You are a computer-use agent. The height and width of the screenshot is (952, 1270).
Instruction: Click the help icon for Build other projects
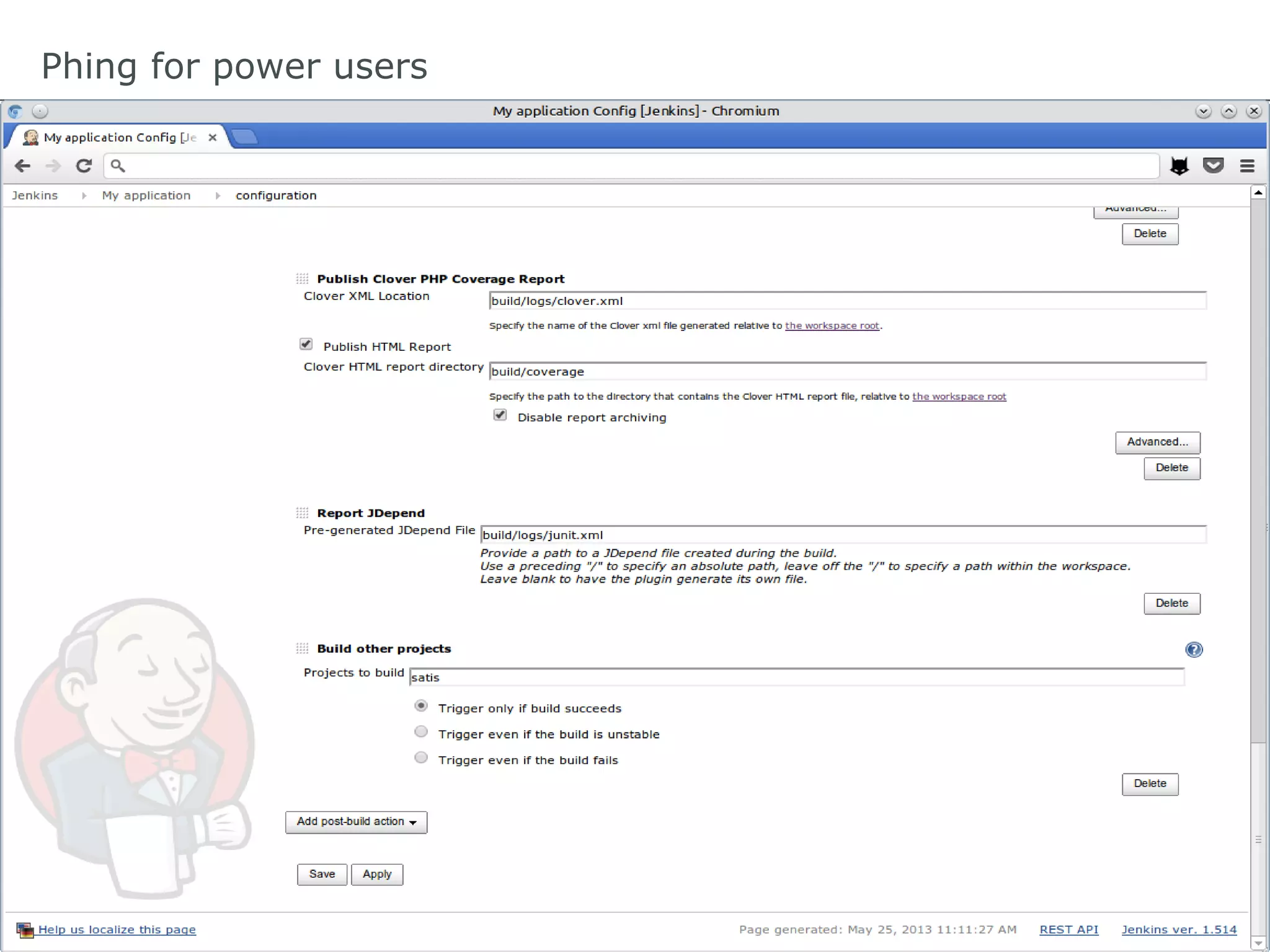(x=1194, y=650)
